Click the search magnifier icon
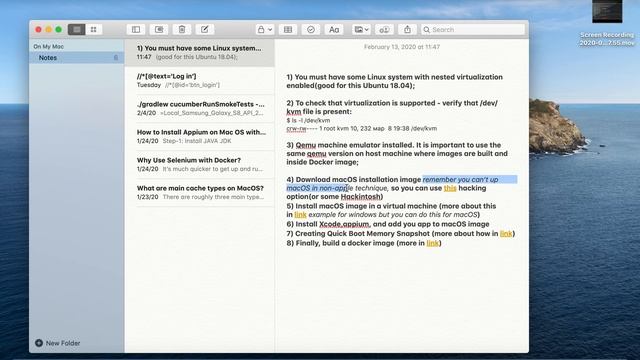The width and height of the screenshot is (640, 360). pyautogui.click(x=427, y=29)
